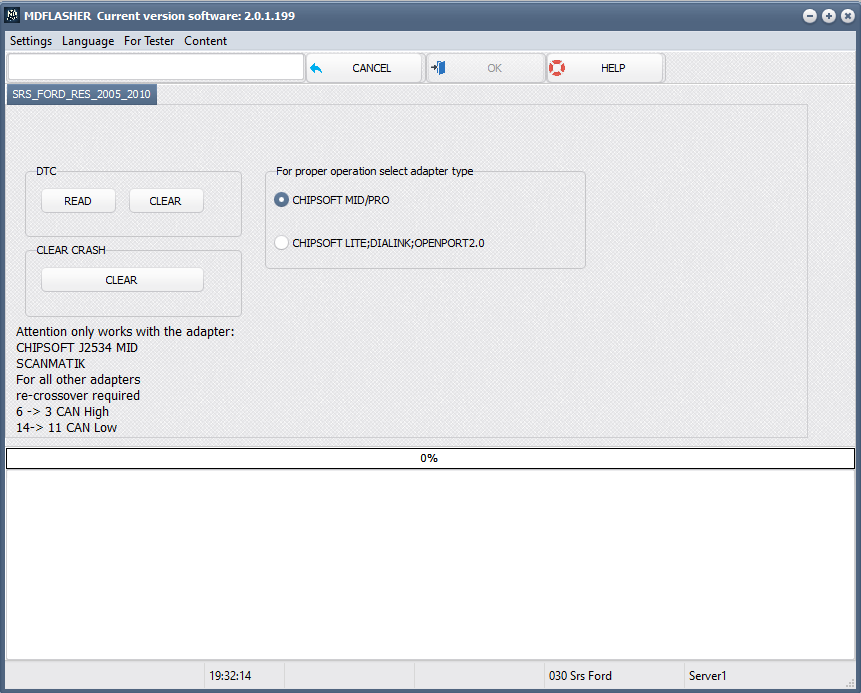This screenshot has height=693, width=861.
Task: Click the blue back-arrow Cancel icon
Action: 316,68
